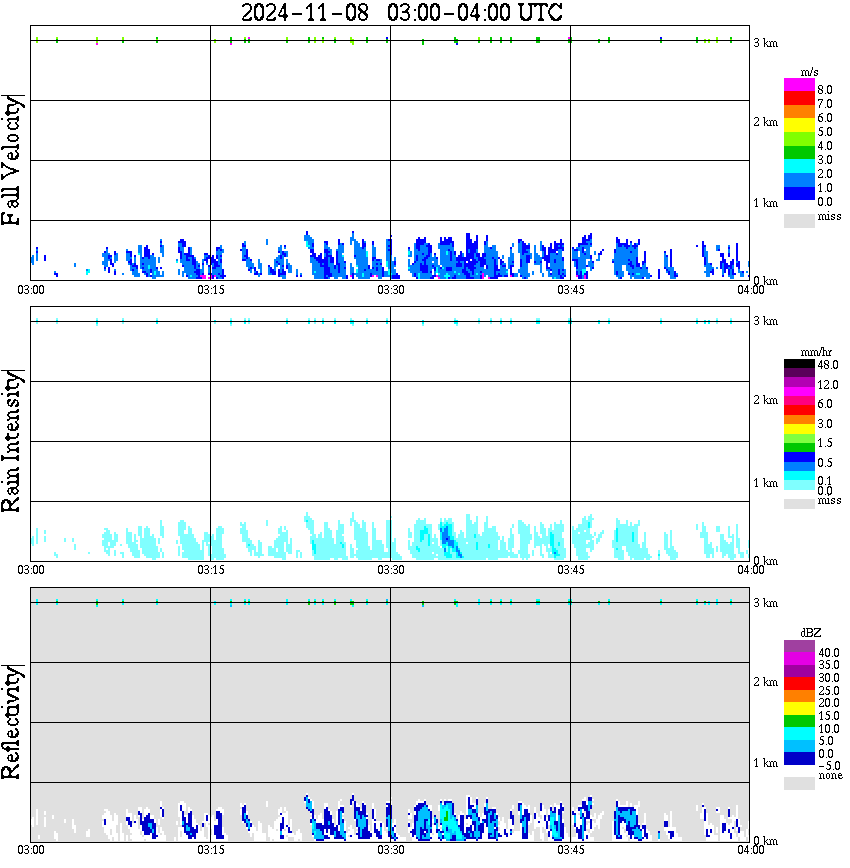Click 03:00 tick under Reflectivity plot
This screenshot has height=868, width=850.
click(31, 850)
